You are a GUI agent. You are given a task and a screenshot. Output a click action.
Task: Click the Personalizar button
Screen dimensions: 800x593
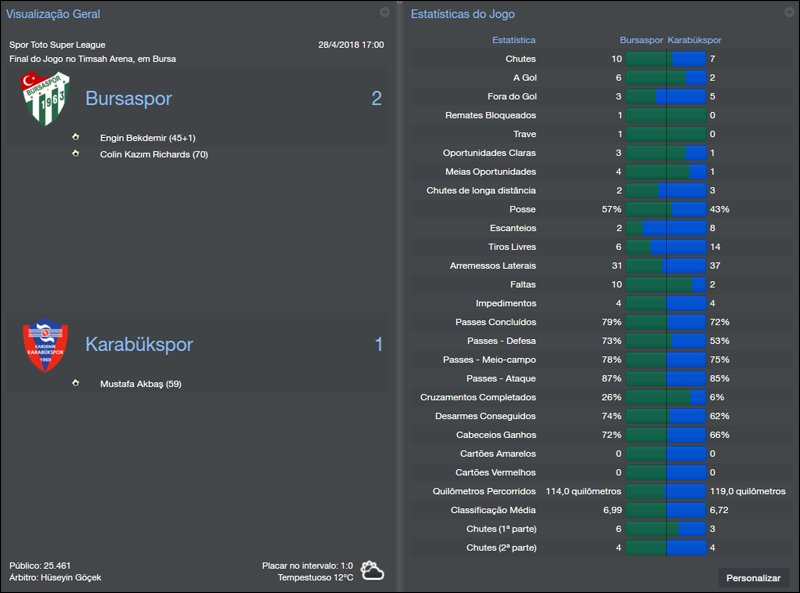[x=756, y=578]
